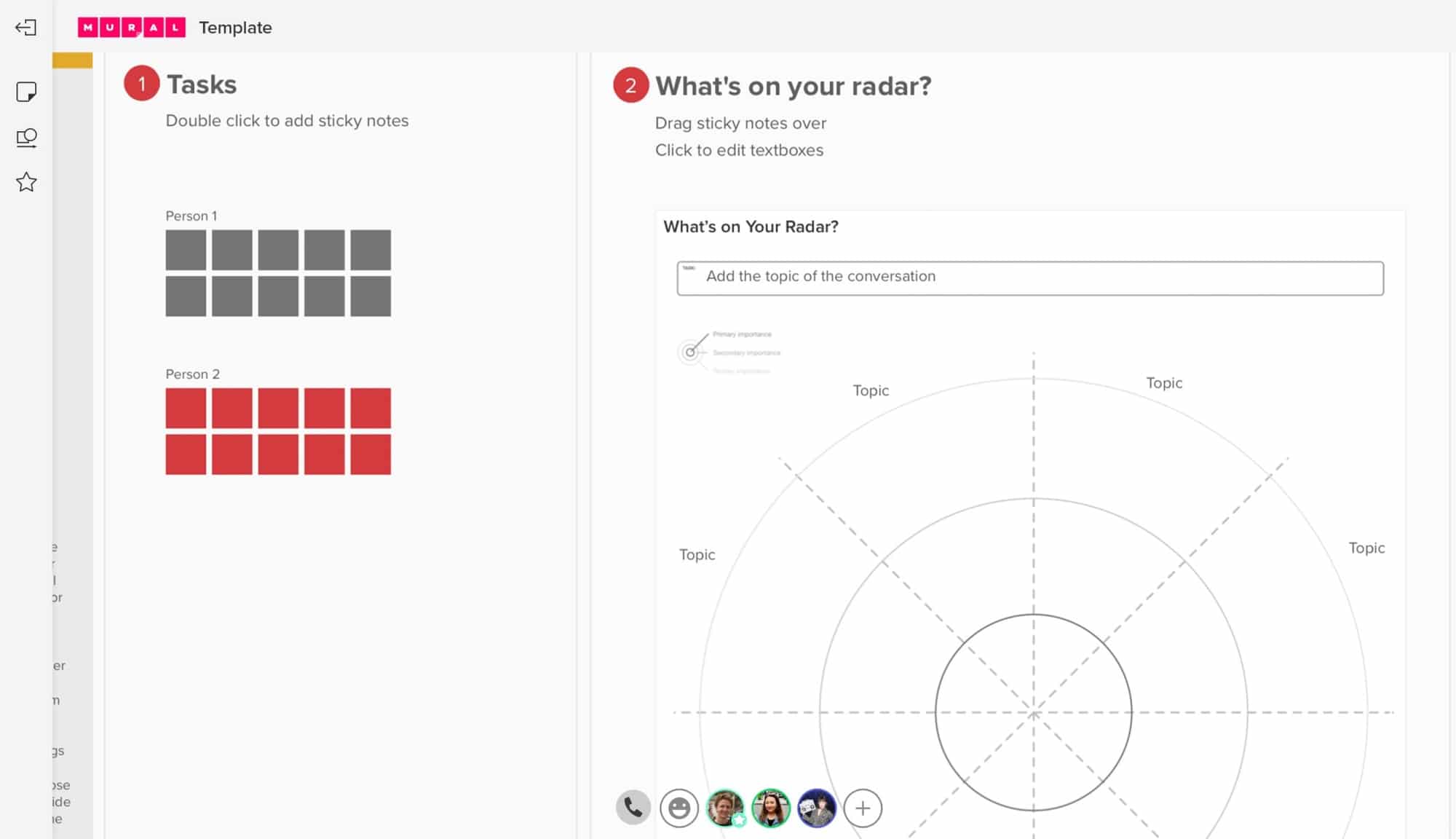Click the blue-ringed collaborator avatar
1456x839 pixels.
tap(816, 808)
